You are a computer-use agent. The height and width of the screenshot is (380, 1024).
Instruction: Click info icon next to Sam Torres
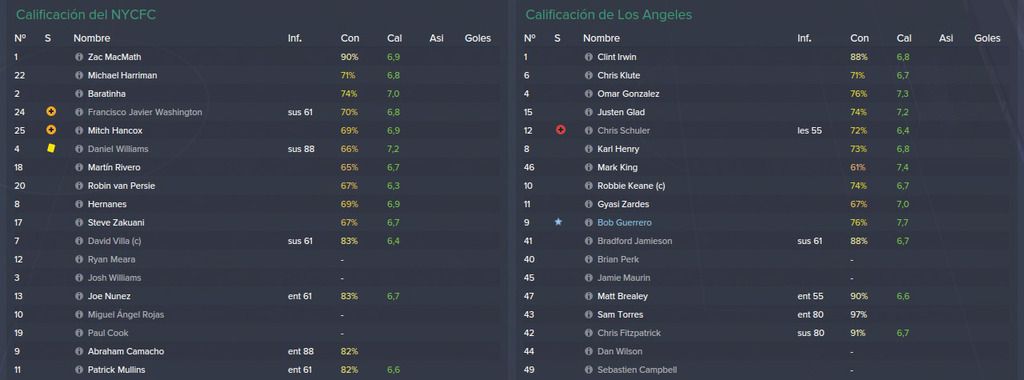tap(588, 315)
